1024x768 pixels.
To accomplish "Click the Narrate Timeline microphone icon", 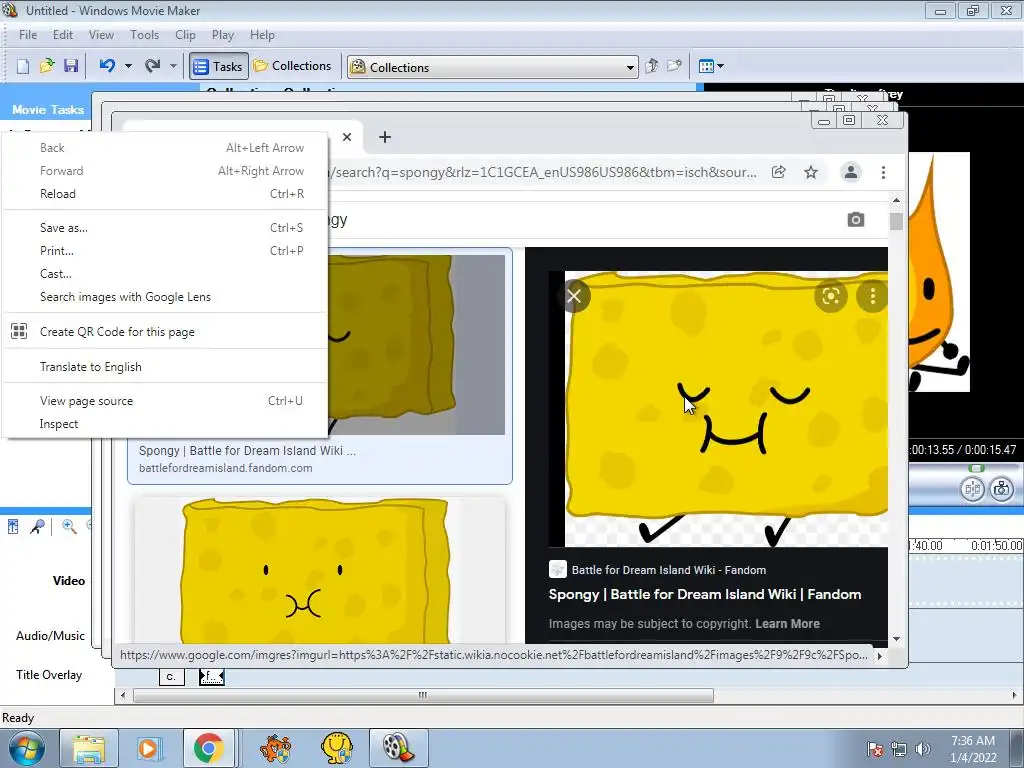I will tap(37, 526).
